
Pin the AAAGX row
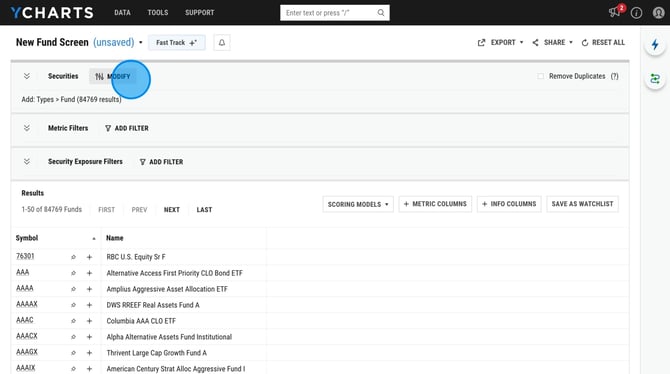click(73, 353)
